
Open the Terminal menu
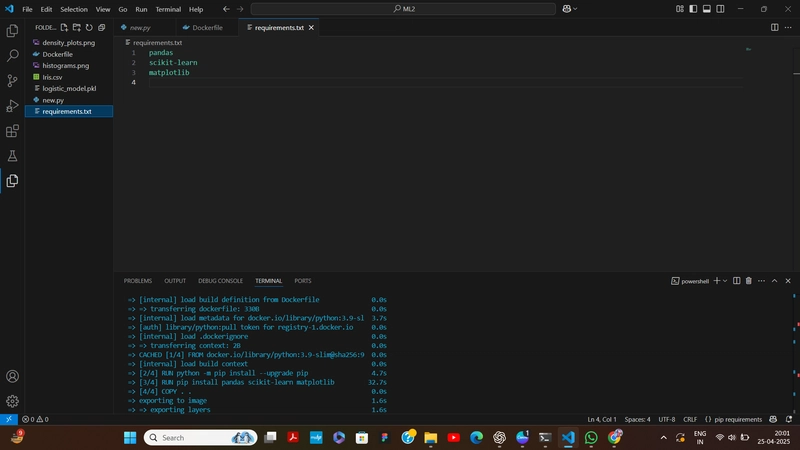[168, 9]
